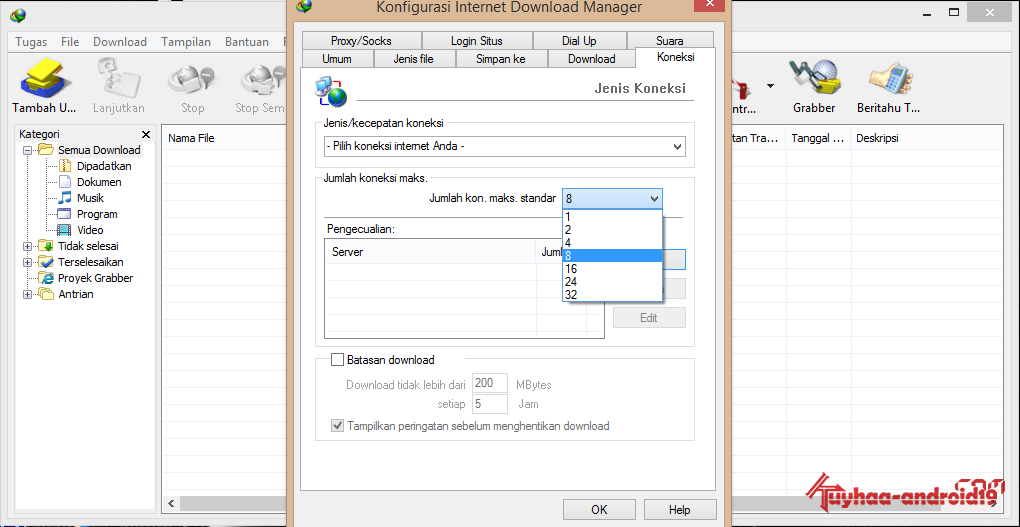Click the Lanjutkan resume toolbar icon

pos(118,79)
